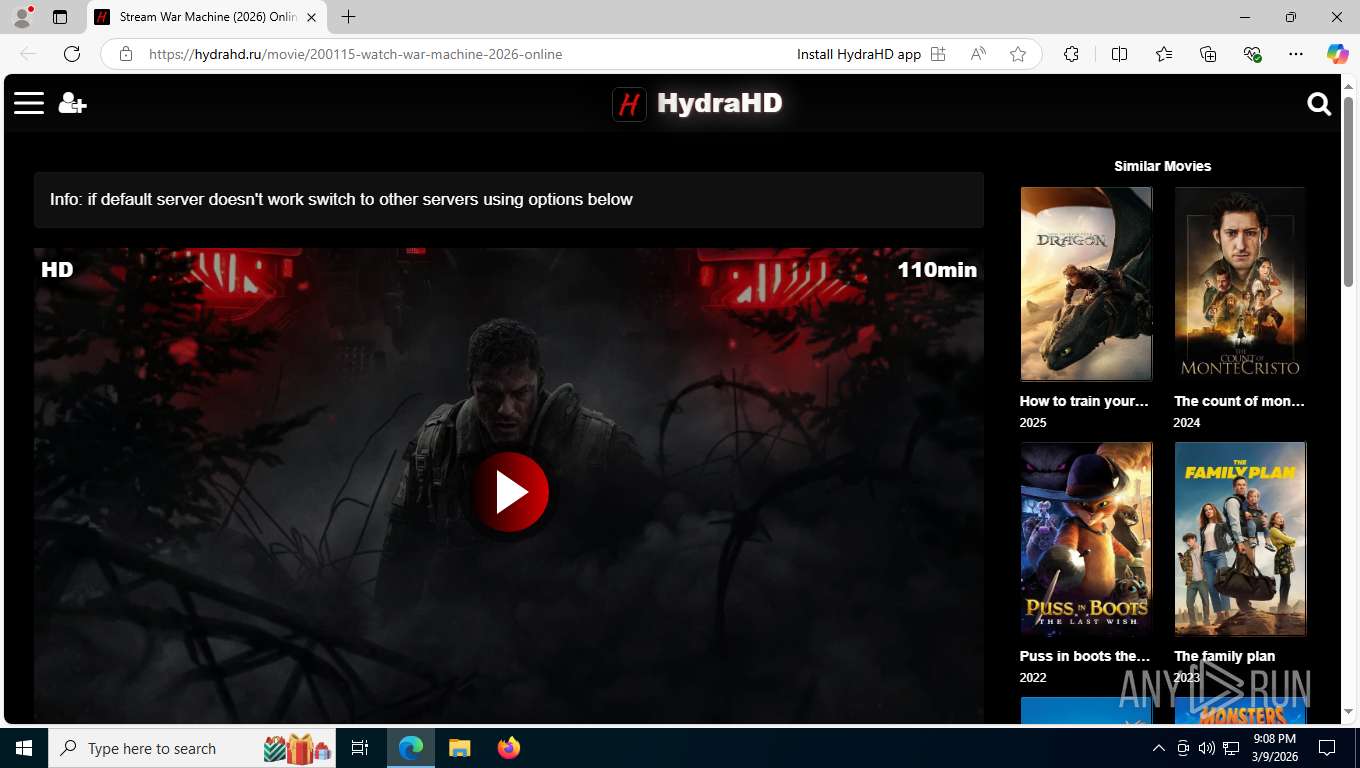Open the HydraHD hamburger menu
Screen dimensions: 1360x768
click(29, 103)
